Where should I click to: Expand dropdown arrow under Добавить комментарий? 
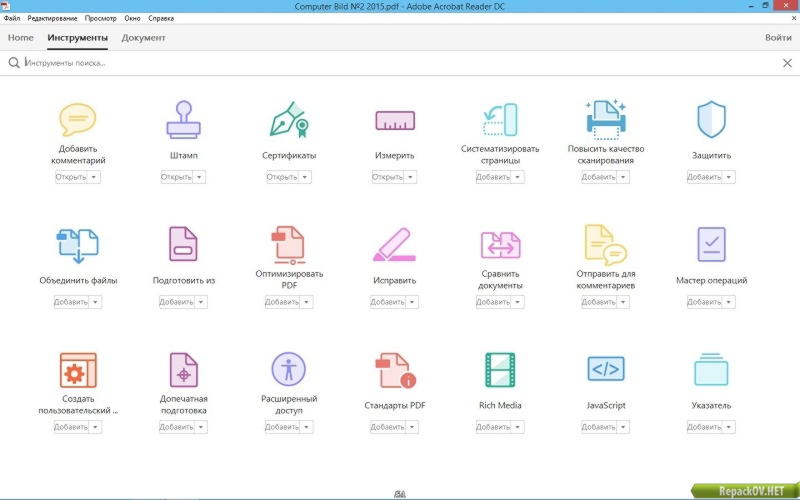point(94,177)
